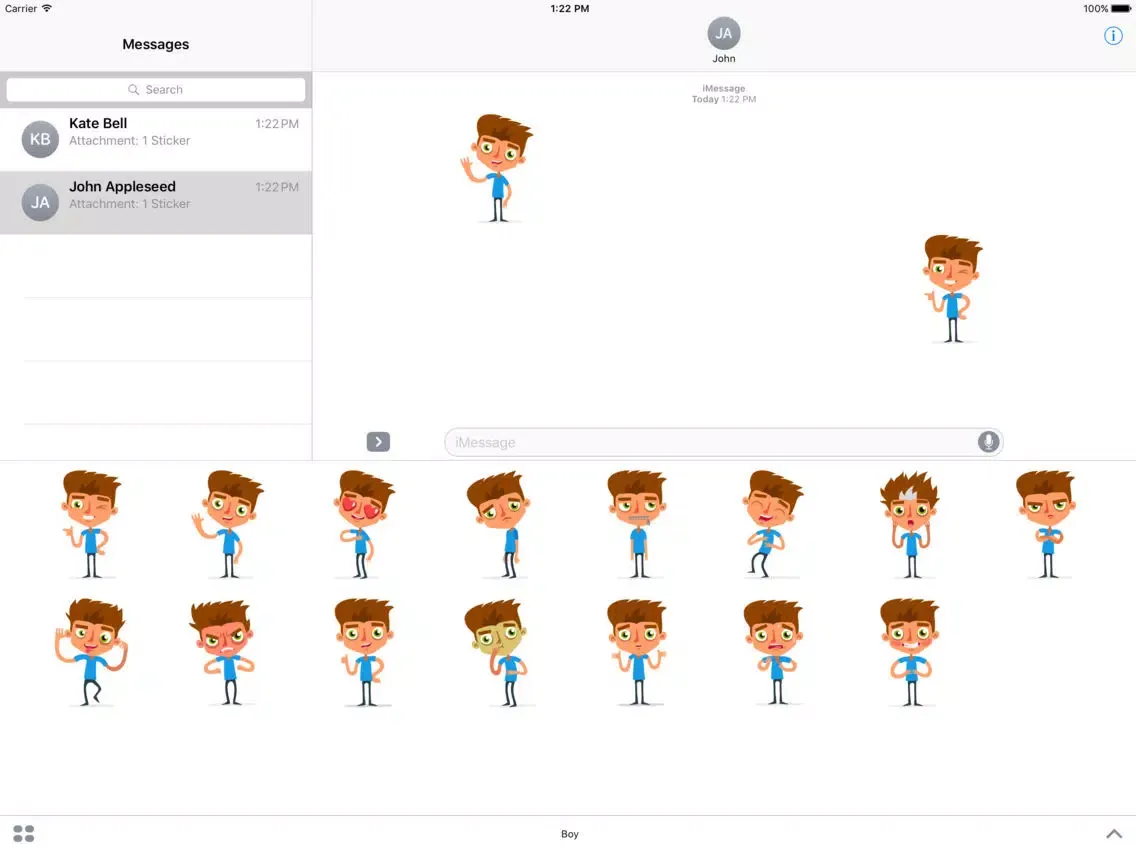The image size is (1136, 852).
Task: Tap the KB contact avatar
Action: 40,139
